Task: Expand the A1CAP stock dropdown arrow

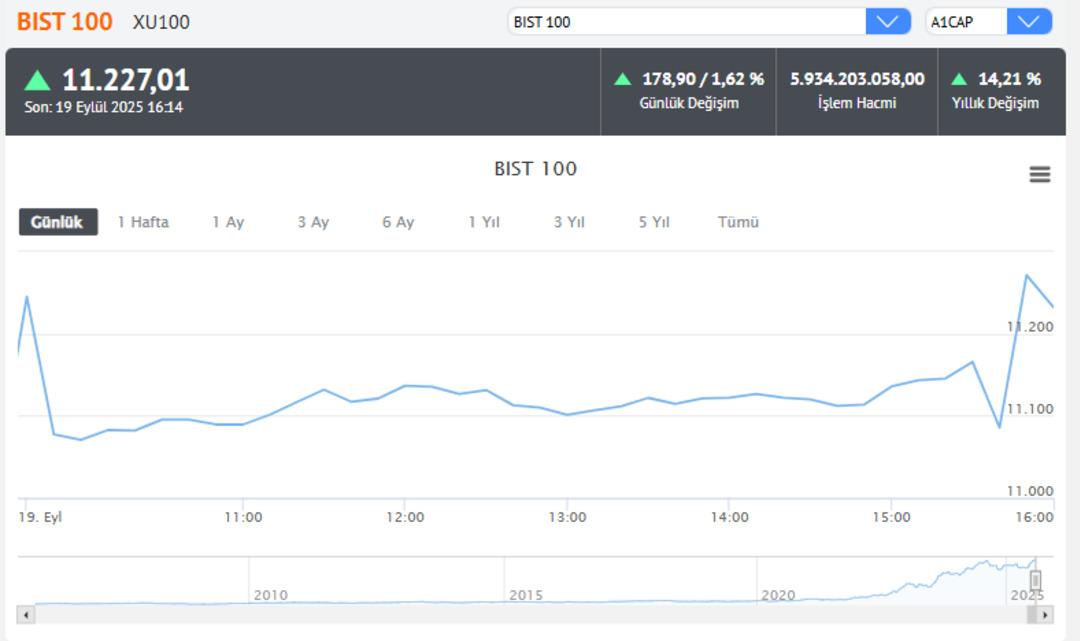Action: pos(1029,21)
